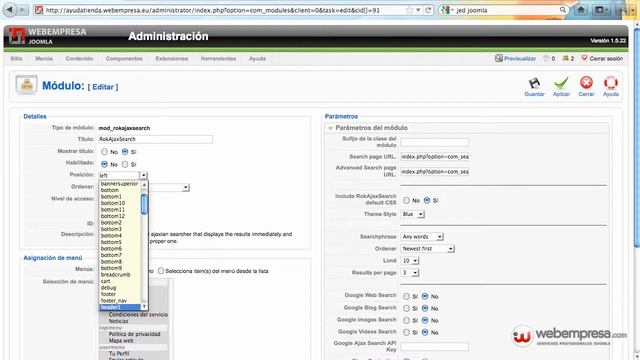The height and width of the screenshot is (360, 640).
Task: Click the Aplicar green checkmark icon
Action: (561, 83)
